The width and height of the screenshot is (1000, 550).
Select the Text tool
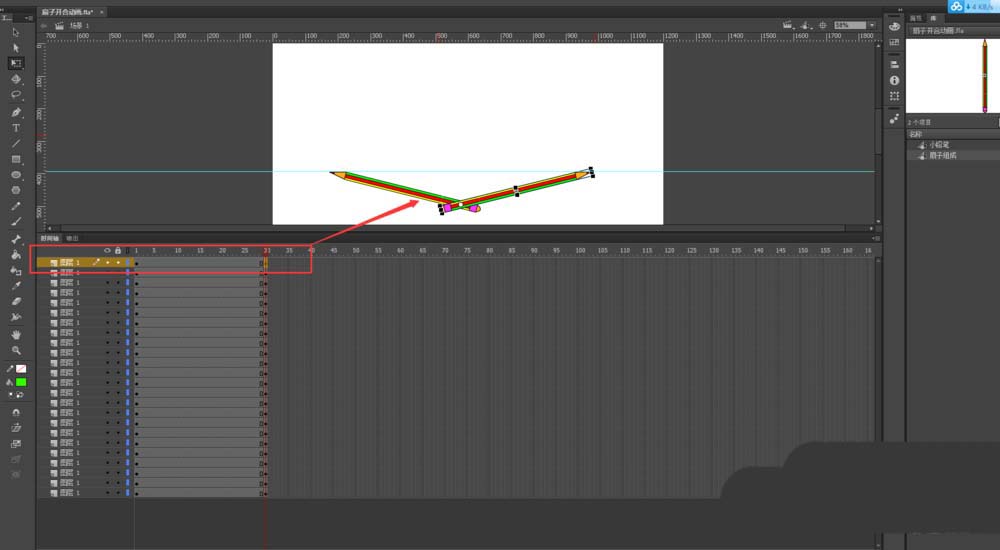[16, 128]
